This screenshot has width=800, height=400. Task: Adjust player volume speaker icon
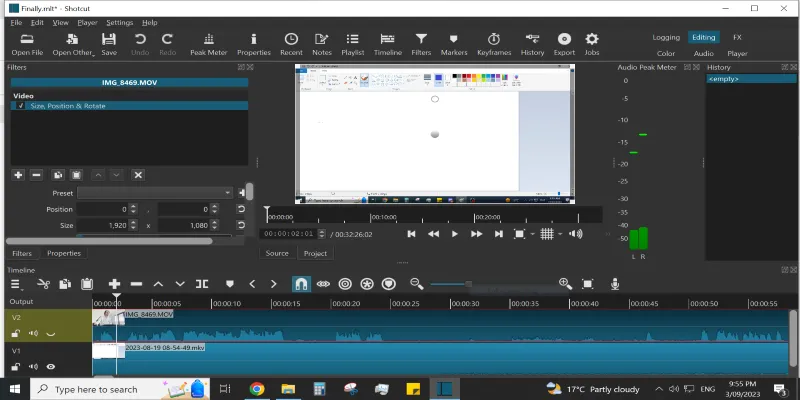pos(576,234)
